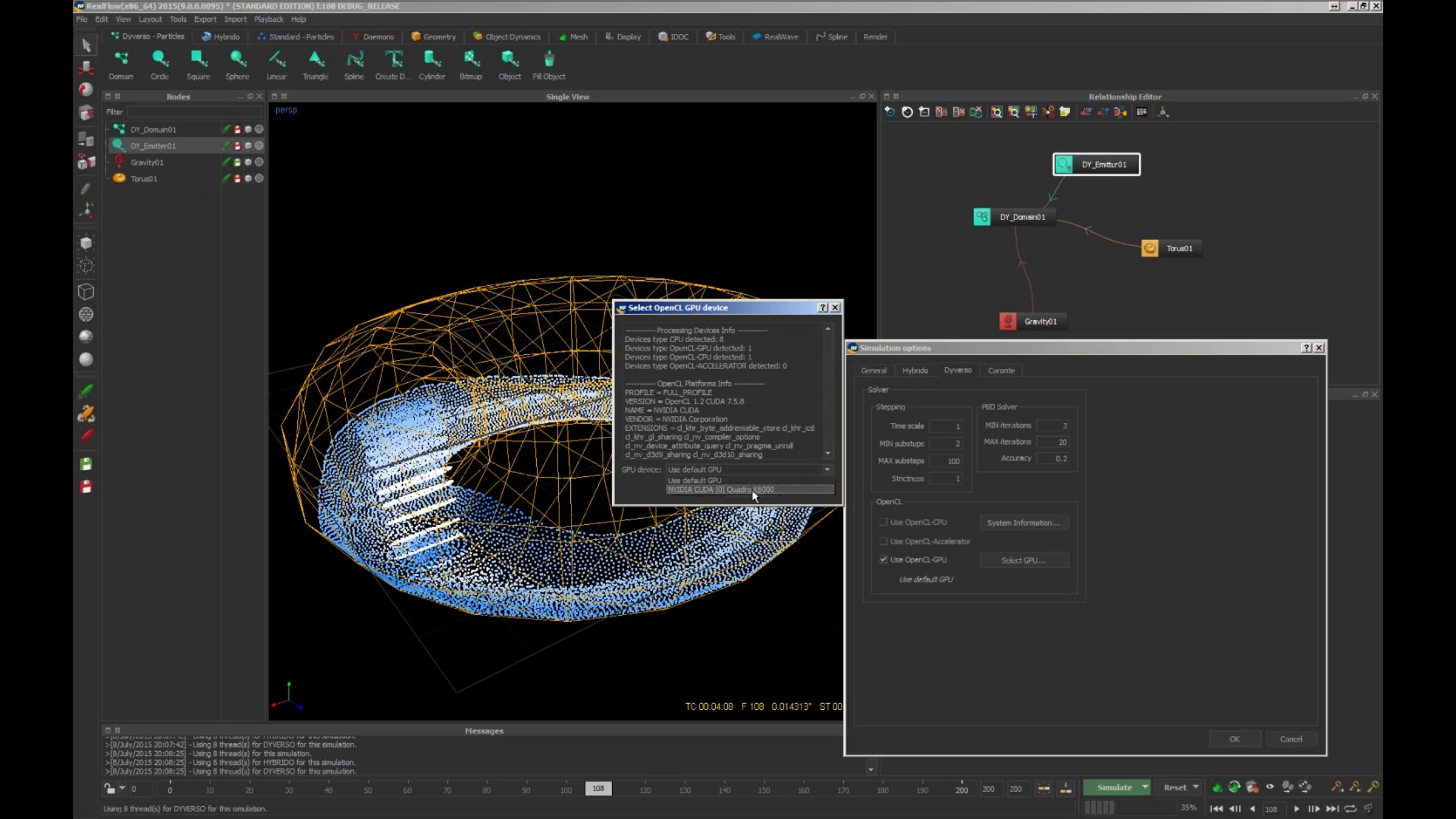The width and height of the screenshot is (1456, 819).
Task: Select the DY_Domain01 node in Relationship Editor
Action: (1014, 217)
